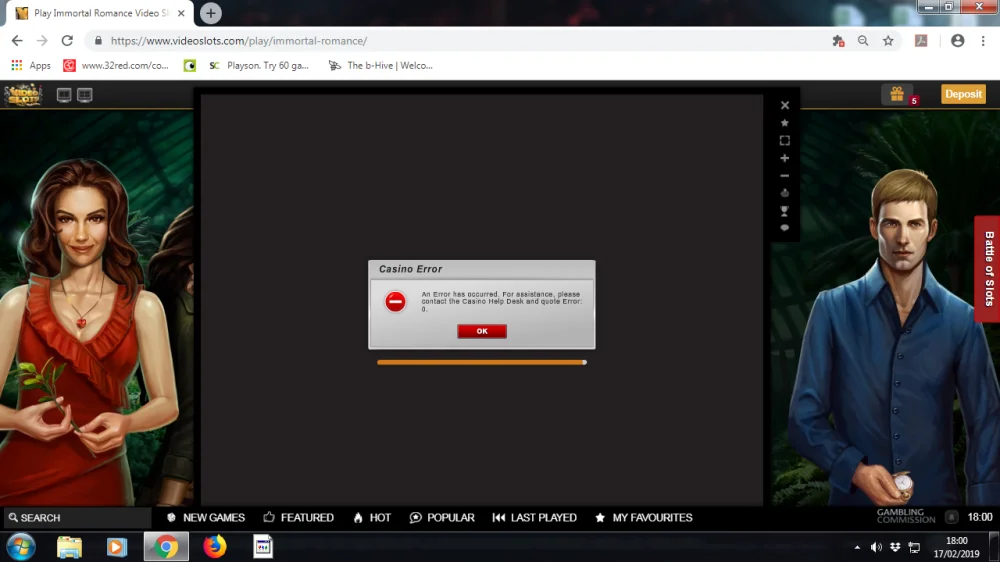The image size is (1000, 562).
Task: Open the PDF extension icon
Action: 921,41
